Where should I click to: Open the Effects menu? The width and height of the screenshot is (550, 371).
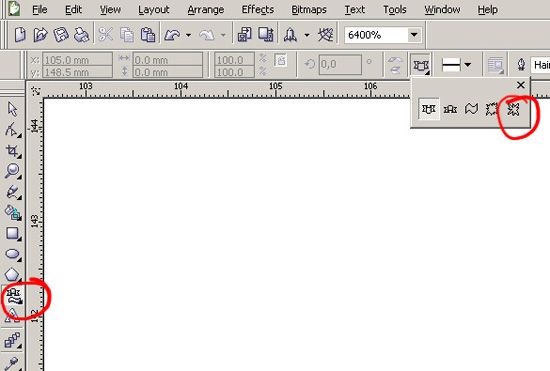[257, 10]
